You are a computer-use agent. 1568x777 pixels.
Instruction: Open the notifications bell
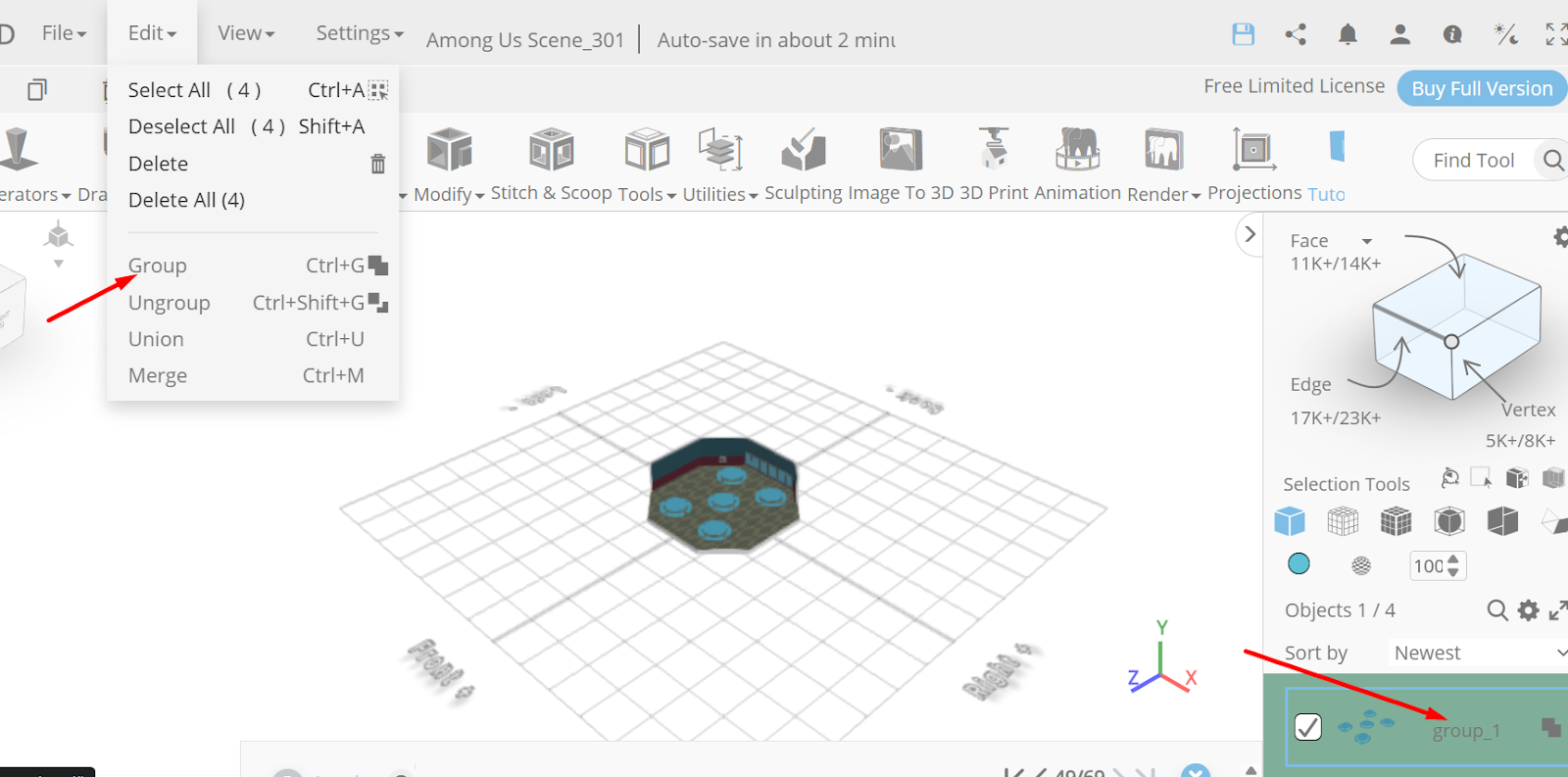click(1348, 34)
